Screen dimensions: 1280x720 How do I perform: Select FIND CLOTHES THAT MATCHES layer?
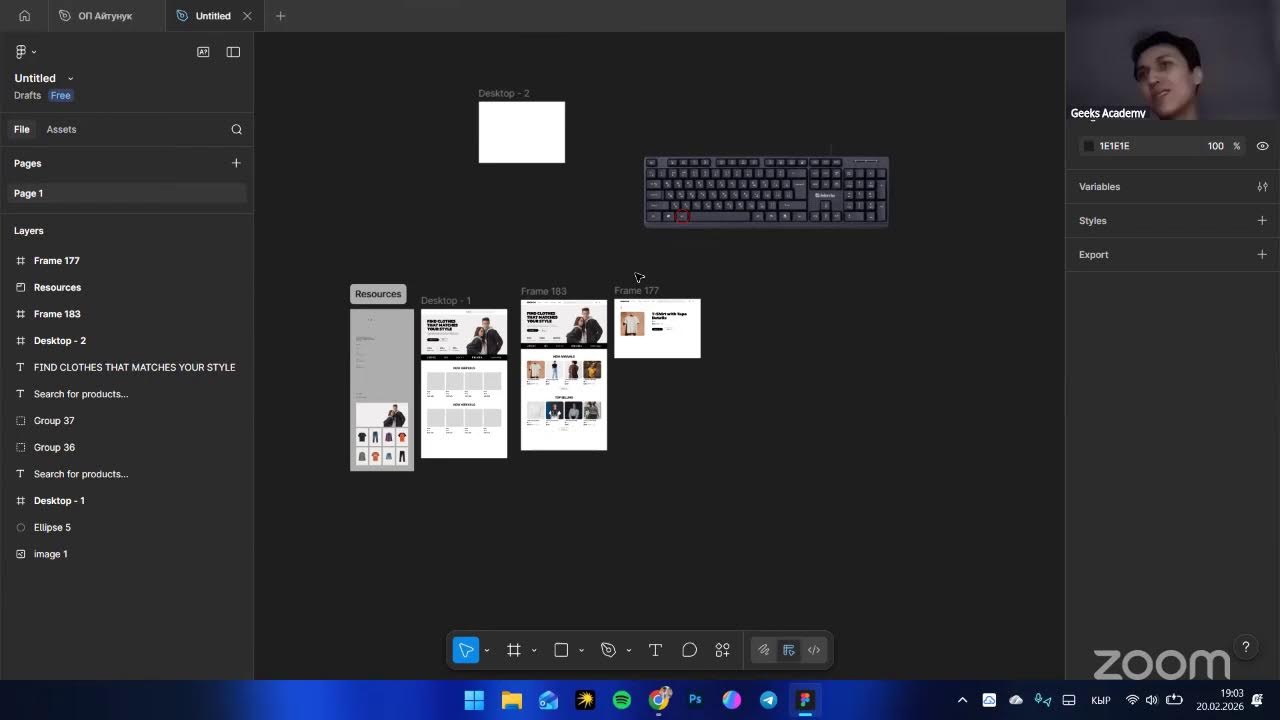pyautogui.click(x=127, y=367)
